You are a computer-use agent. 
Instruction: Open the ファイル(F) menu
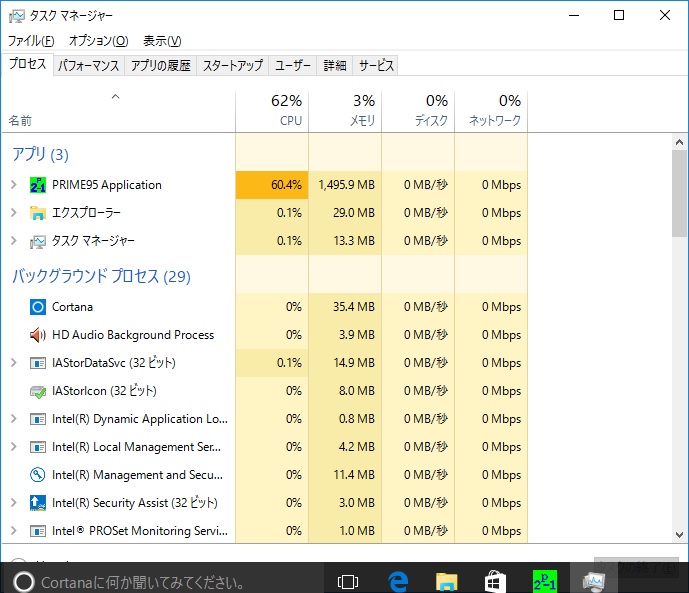click(x=31, y=41)
